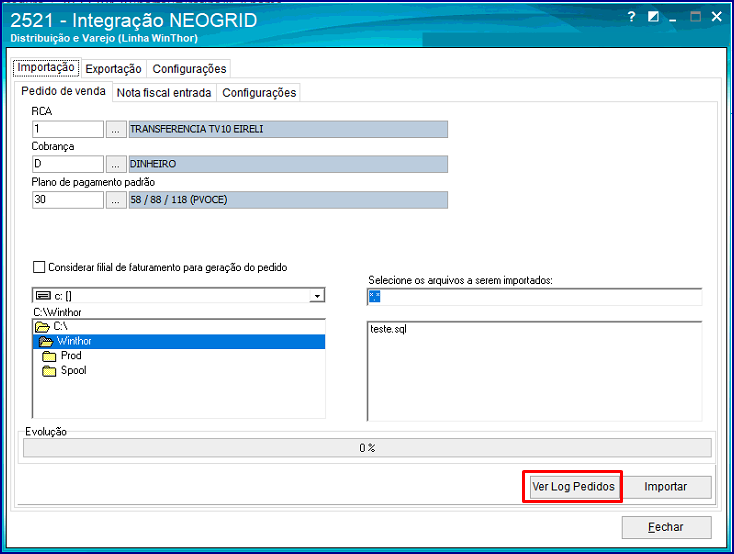Close the dialog with Fechar button

[666, 527]
